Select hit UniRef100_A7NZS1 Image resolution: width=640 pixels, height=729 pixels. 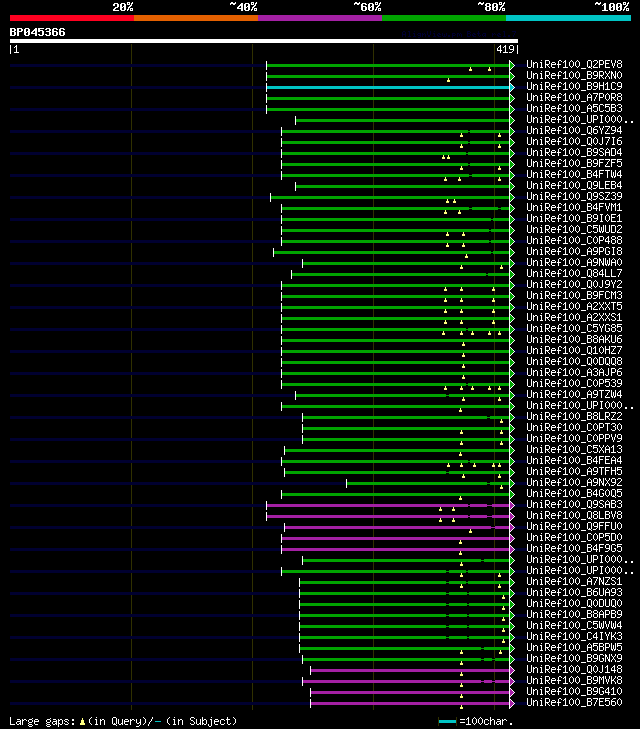[574, 582]
